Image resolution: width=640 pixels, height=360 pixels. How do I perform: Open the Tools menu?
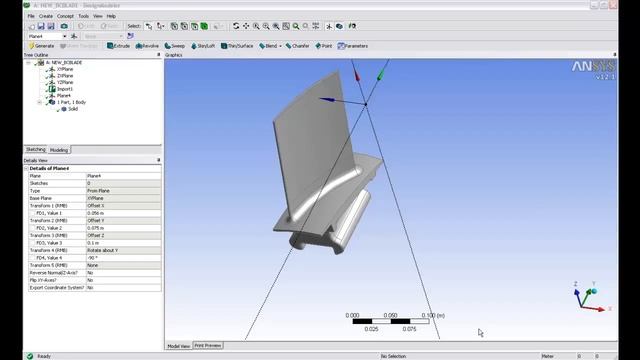point(83,16)
